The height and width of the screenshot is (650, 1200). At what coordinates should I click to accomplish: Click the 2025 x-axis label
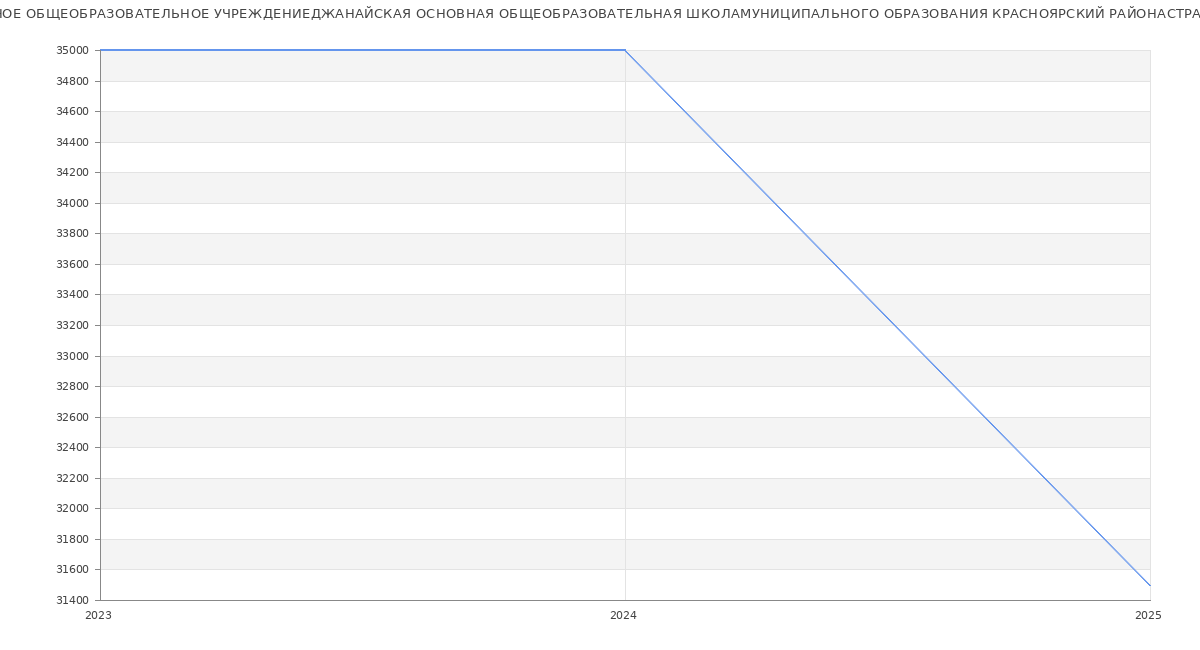coord(1148,615)
